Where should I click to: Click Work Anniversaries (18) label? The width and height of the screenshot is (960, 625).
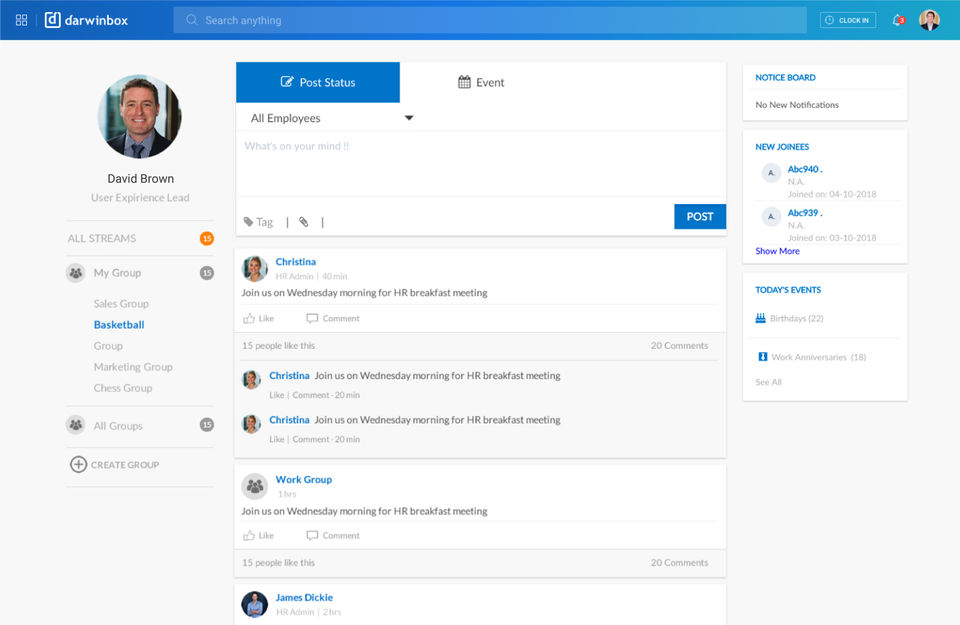(x=819, y=357)
